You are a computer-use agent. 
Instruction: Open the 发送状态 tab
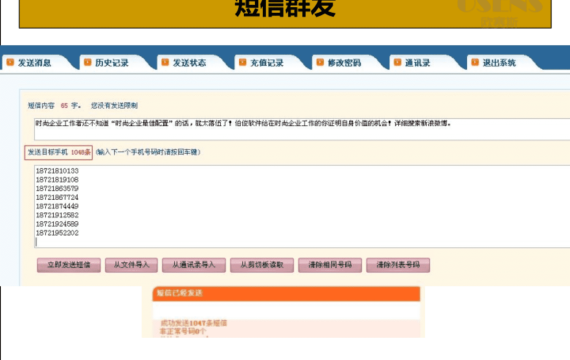click(189, 63)
